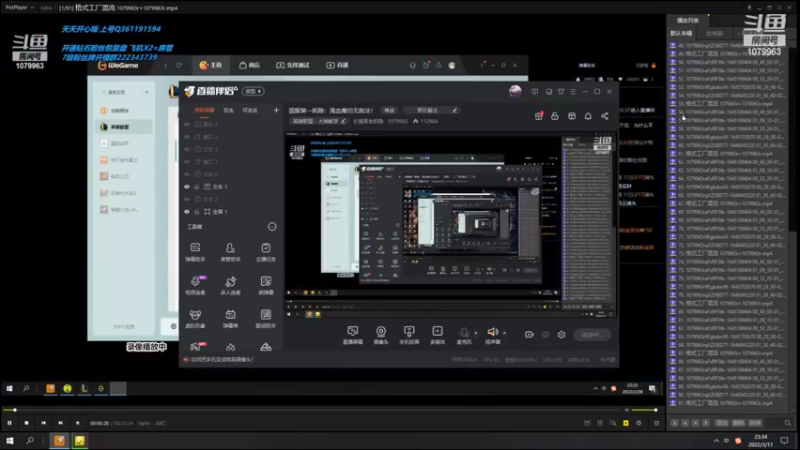Add a new scene with plus button
Image resolution: width=800 pixels, height=450 pixels.
276,110
